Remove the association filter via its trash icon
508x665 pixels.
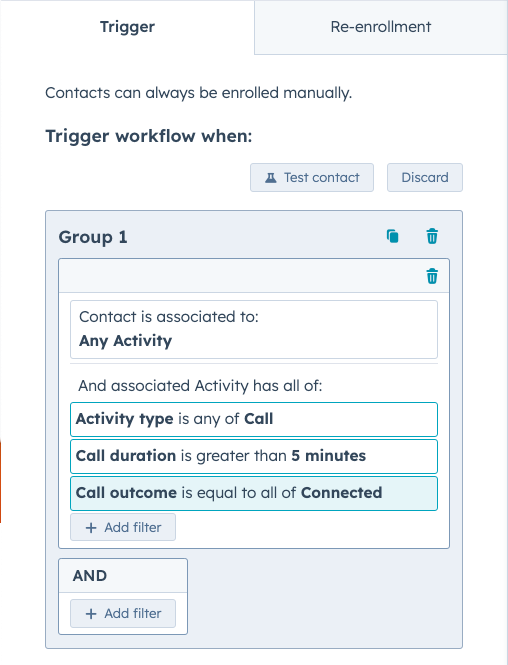click(432, 276)
